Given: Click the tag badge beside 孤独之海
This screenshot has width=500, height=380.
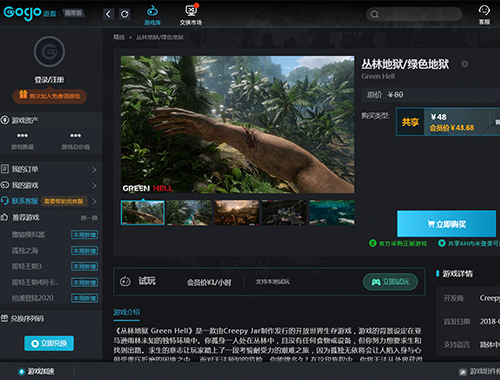Looking at the screenshot, I should pos(85,251).
